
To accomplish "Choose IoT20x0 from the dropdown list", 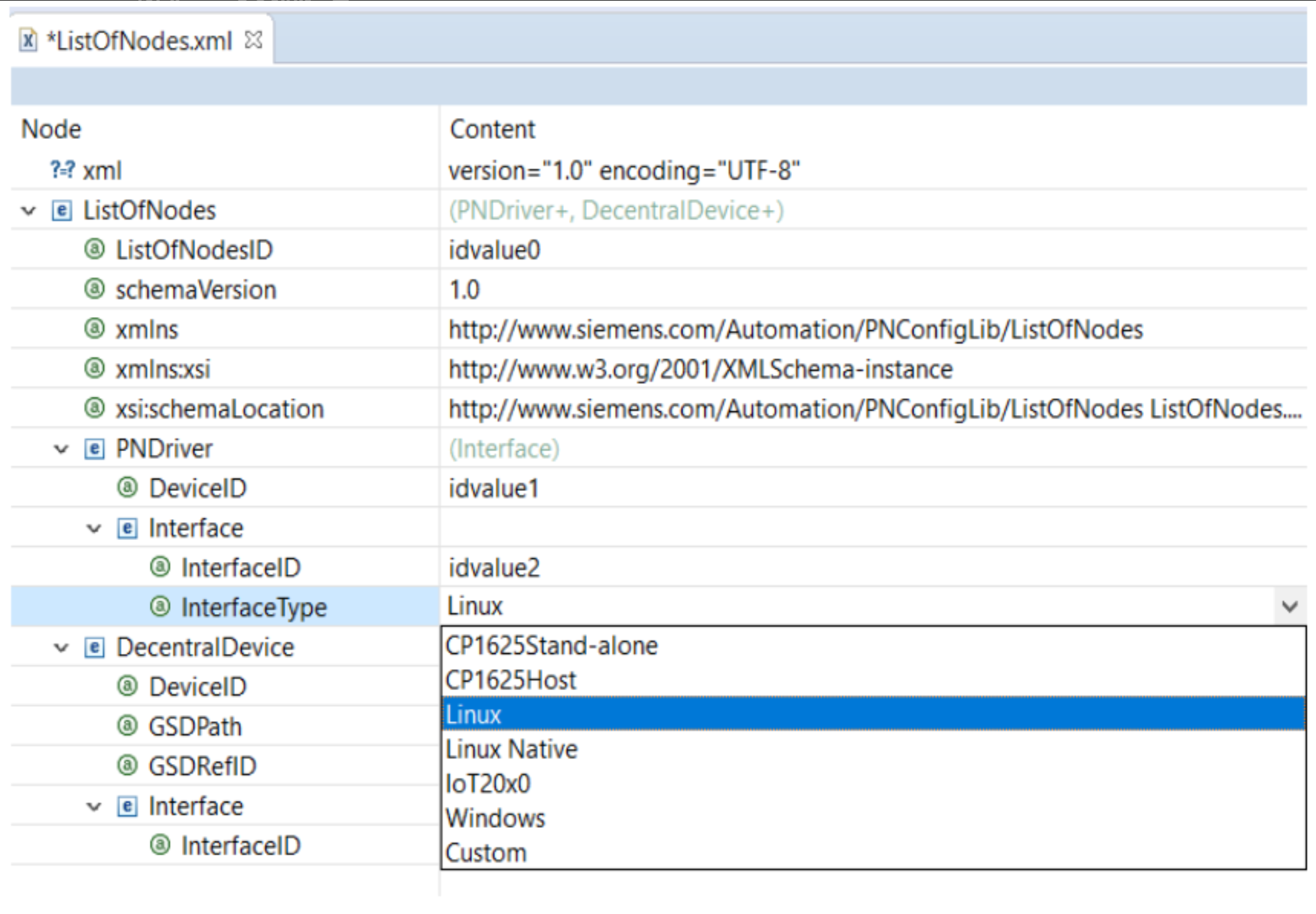I will coord(873,783).
